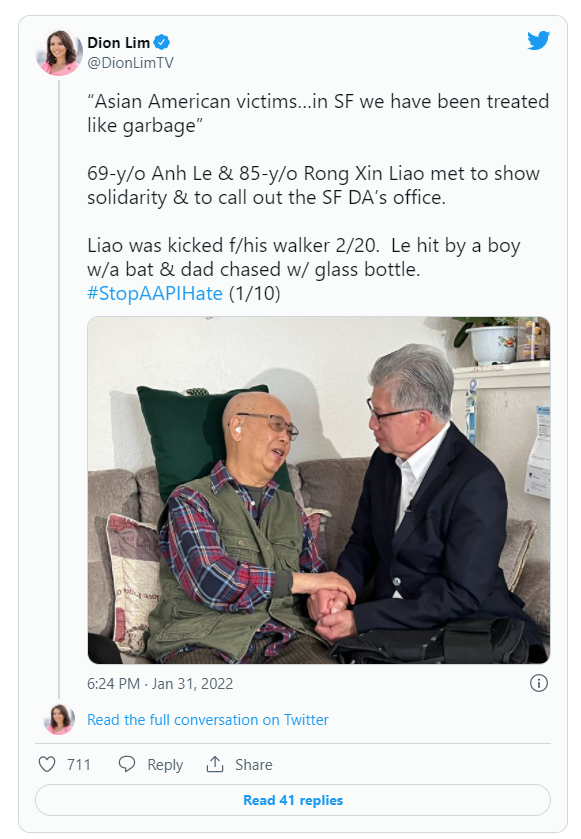
Task: Click the Twitter bird logo icon
Action: [538, 41]
